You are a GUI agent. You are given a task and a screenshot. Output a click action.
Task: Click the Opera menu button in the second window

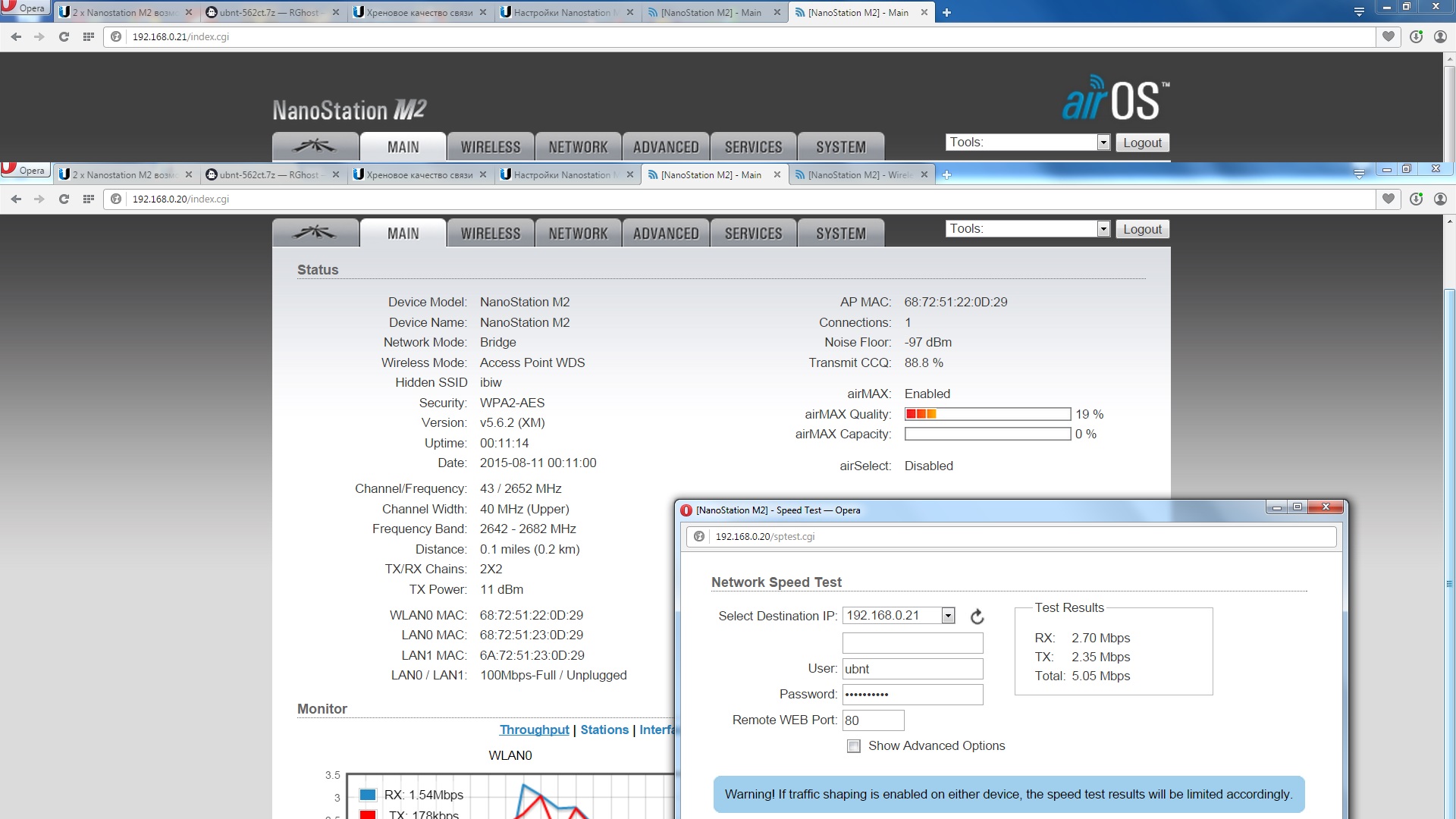pos(25,170)
